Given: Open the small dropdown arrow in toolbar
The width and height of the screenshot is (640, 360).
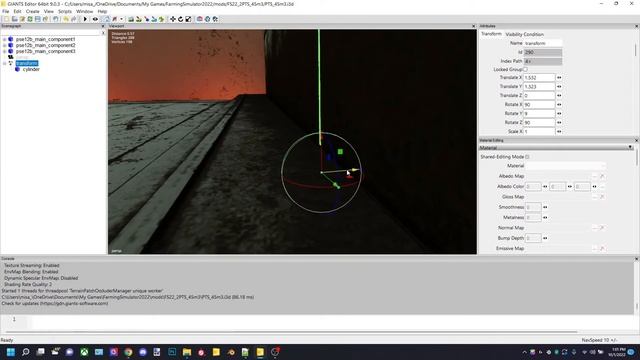Looking at the screenshot, I should tap(121, 19).
